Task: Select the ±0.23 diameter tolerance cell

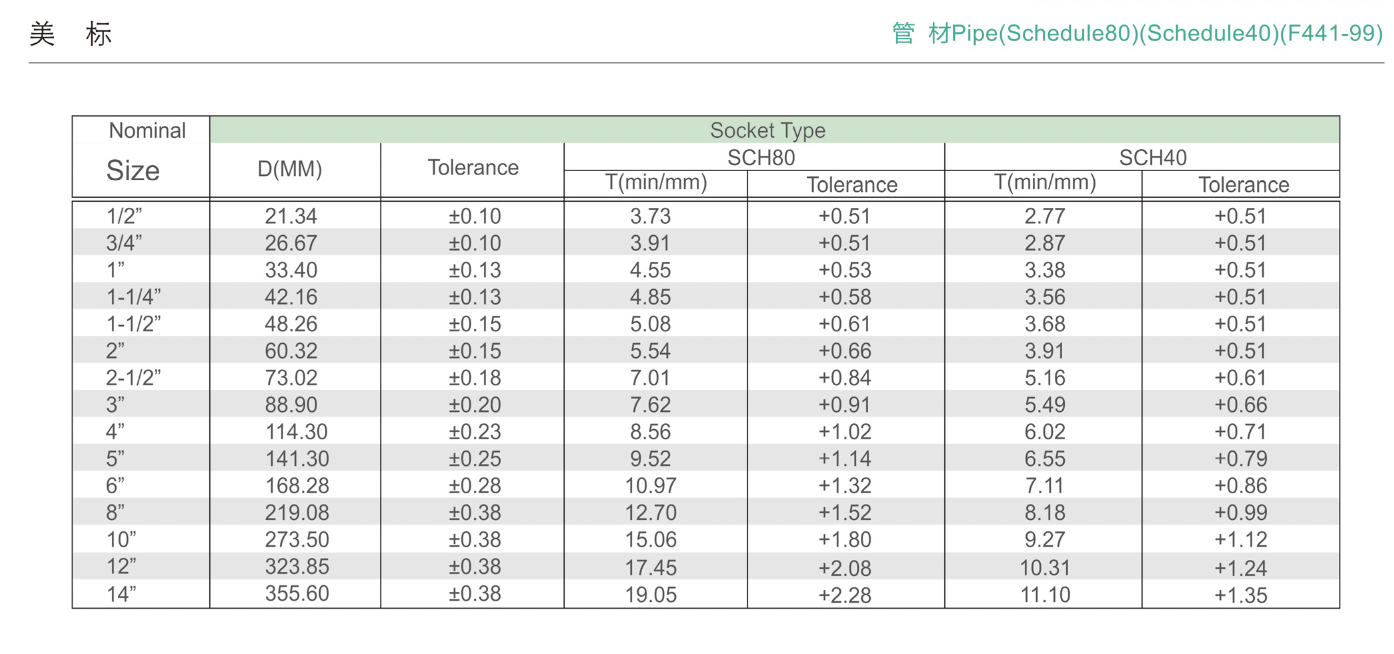Action: 475,432
